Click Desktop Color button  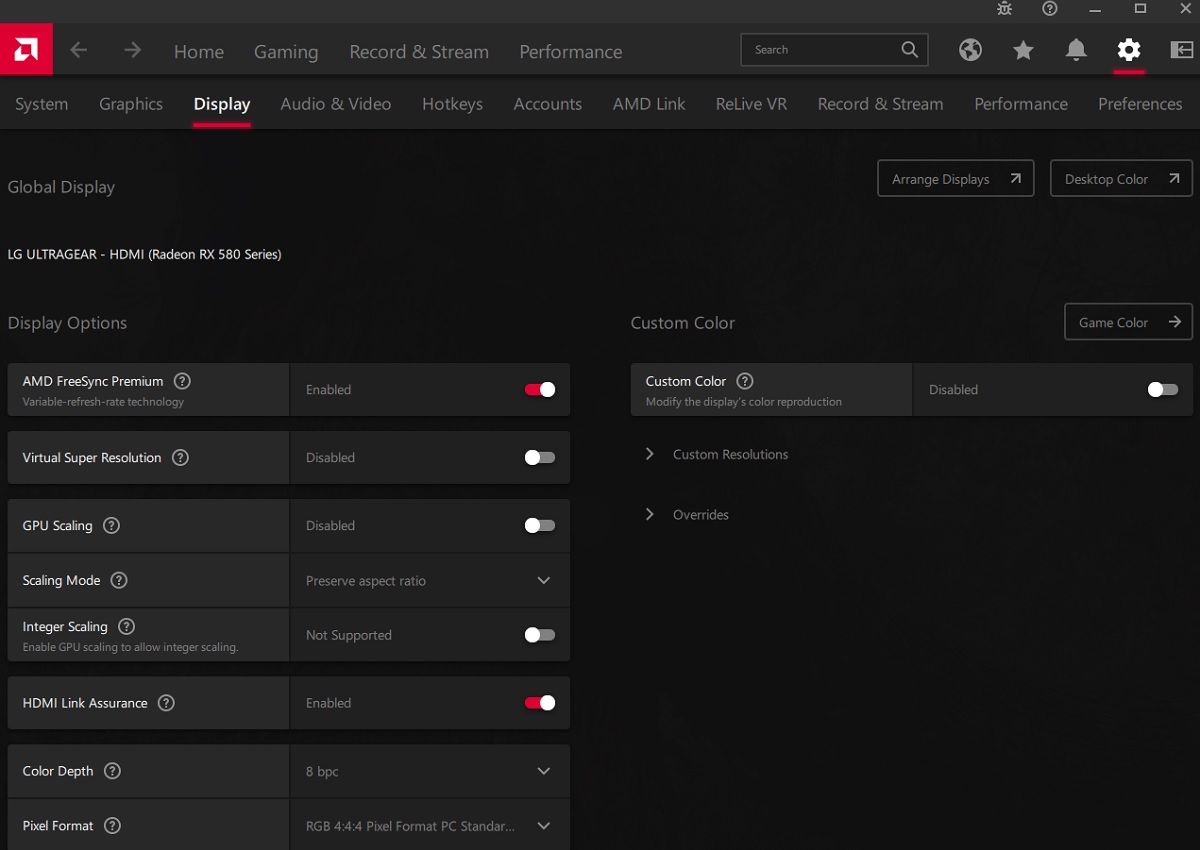[1121, 179]
